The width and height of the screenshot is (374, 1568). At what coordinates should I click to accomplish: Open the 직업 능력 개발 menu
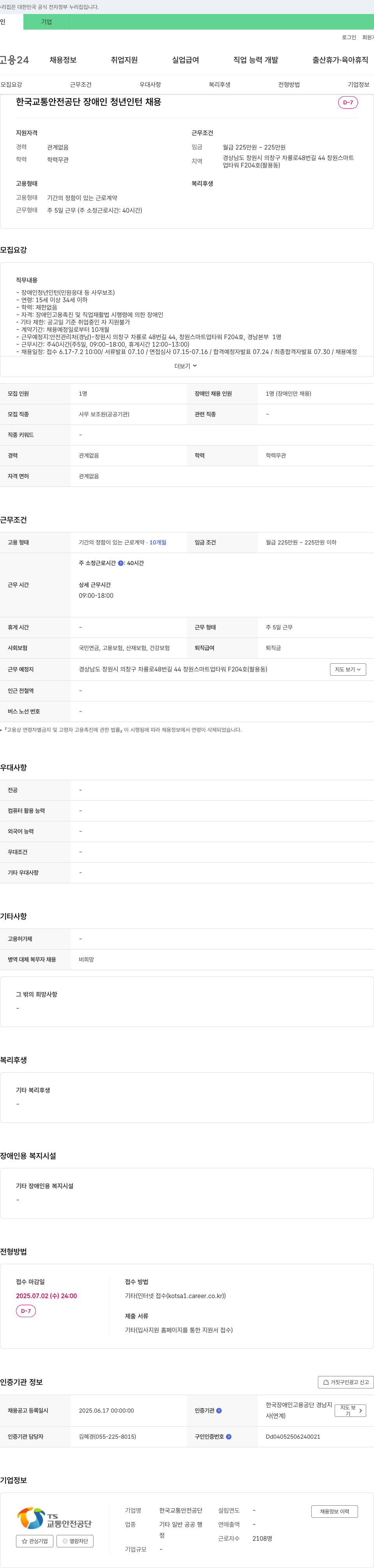pos(256,60)
